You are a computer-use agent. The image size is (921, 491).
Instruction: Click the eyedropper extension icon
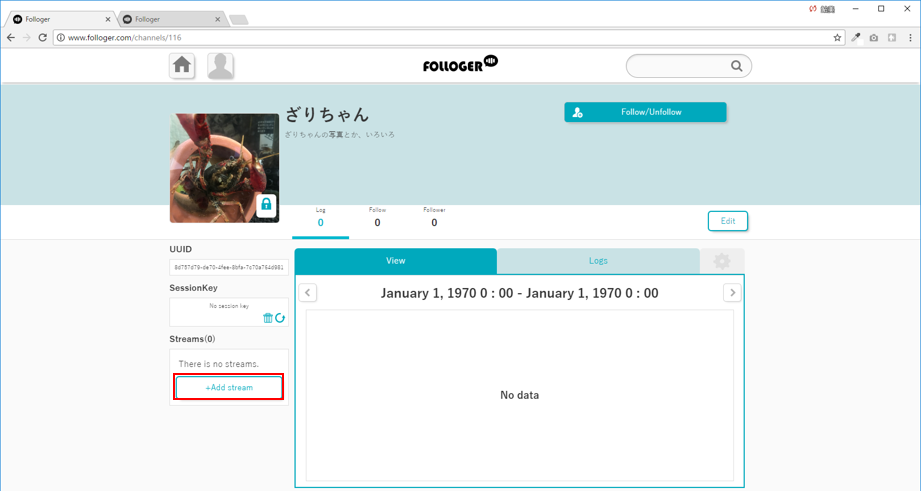tap(856, 38)
